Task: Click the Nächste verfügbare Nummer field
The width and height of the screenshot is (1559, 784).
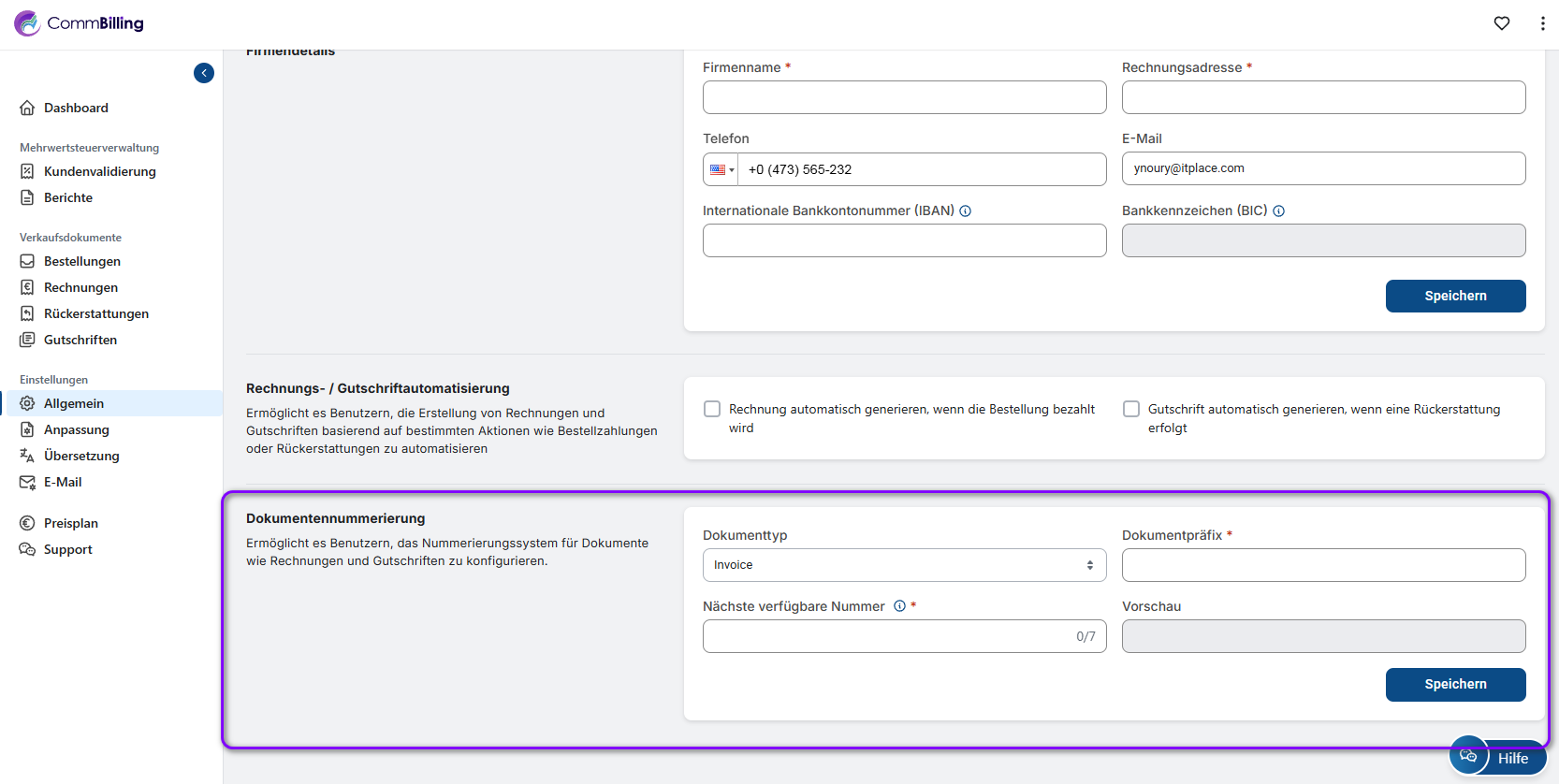Action: pos(904,636)
